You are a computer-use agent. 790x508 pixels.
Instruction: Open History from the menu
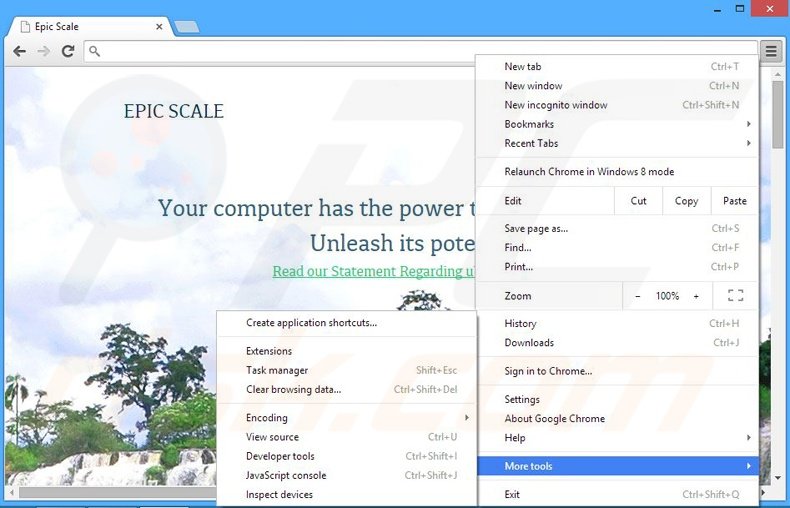point(617,324)
